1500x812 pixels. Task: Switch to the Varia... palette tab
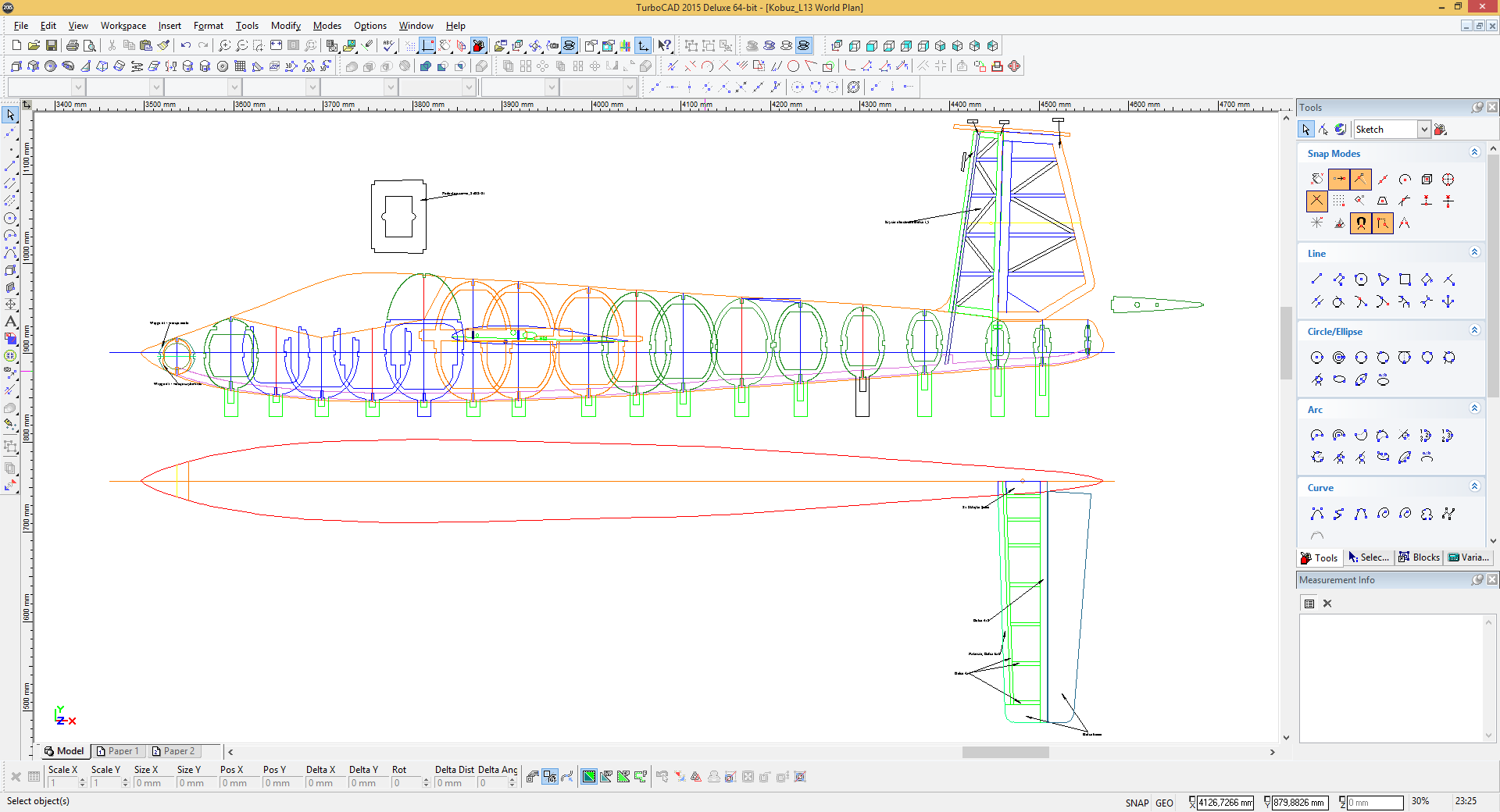pos(1469,557)
